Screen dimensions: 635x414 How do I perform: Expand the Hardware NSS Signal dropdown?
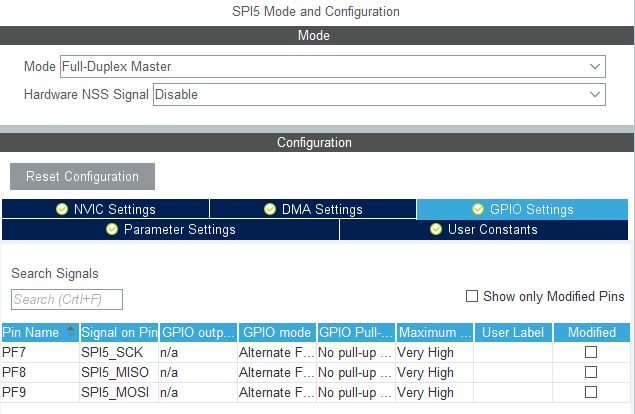(x=379, y=95)
